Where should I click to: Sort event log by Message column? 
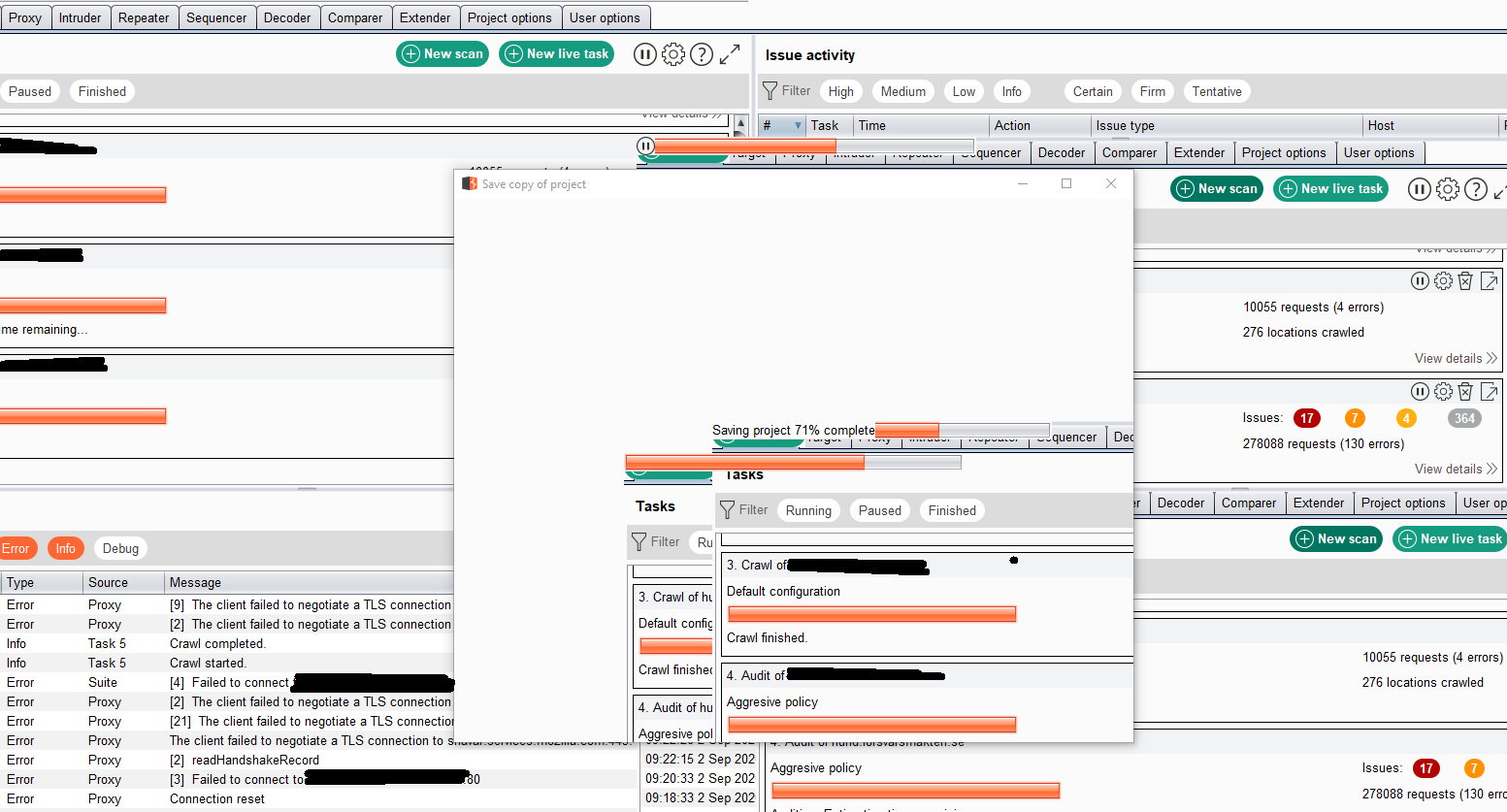tap(309, 582)
